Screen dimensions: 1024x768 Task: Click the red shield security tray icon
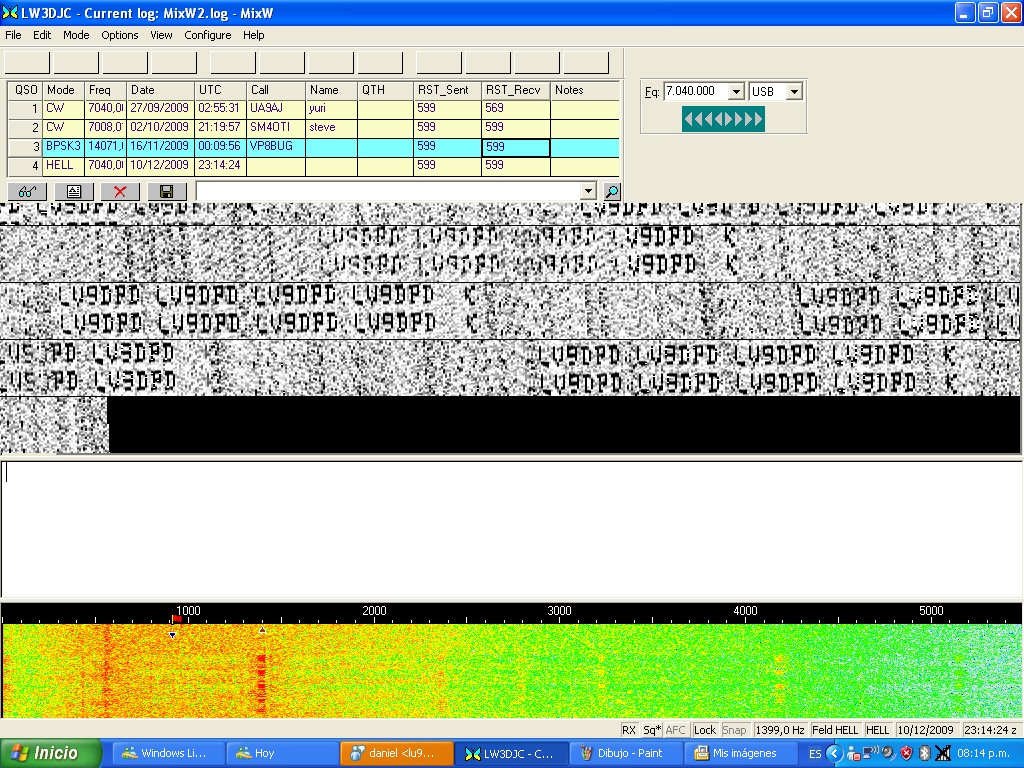point(906,753)
